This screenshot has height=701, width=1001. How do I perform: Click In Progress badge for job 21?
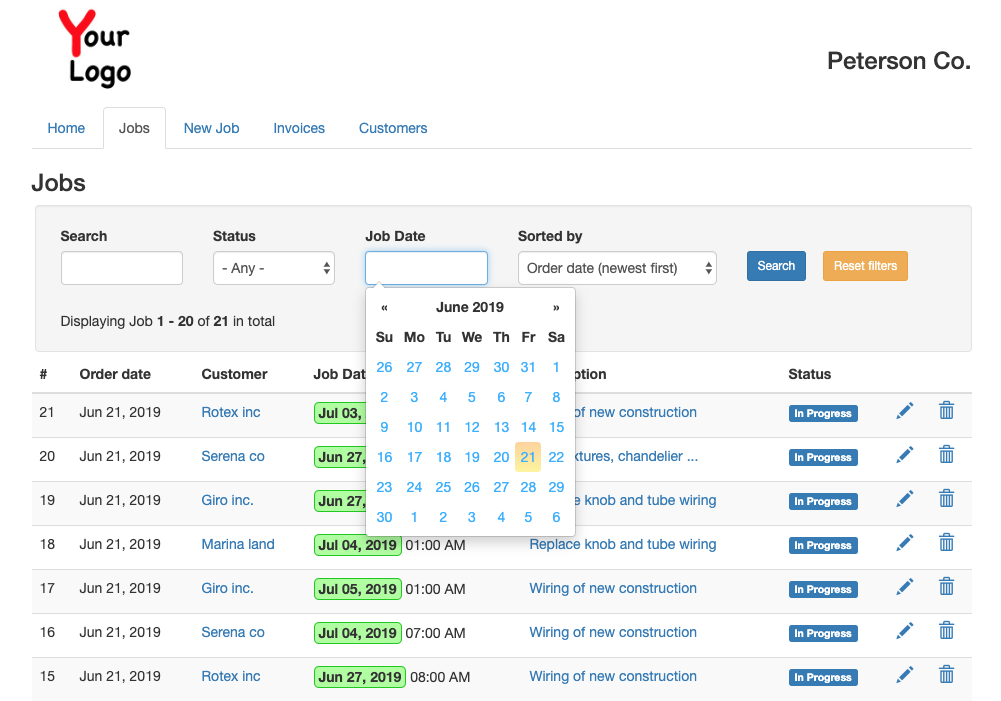tap(823, 414)
